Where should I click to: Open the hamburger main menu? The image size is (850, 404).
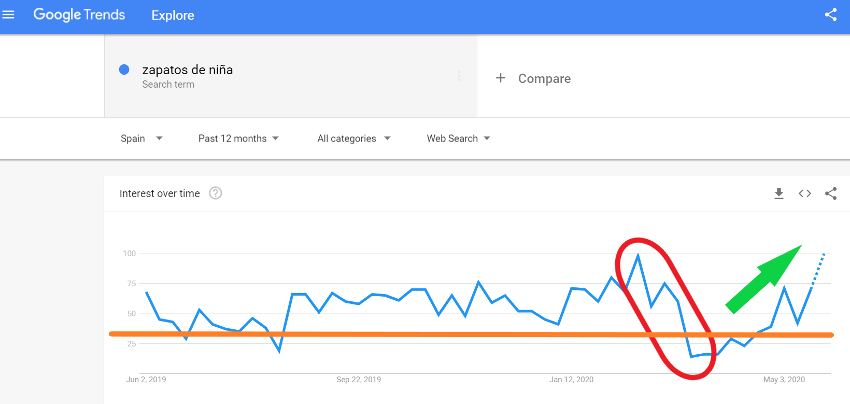click(12, 15)
